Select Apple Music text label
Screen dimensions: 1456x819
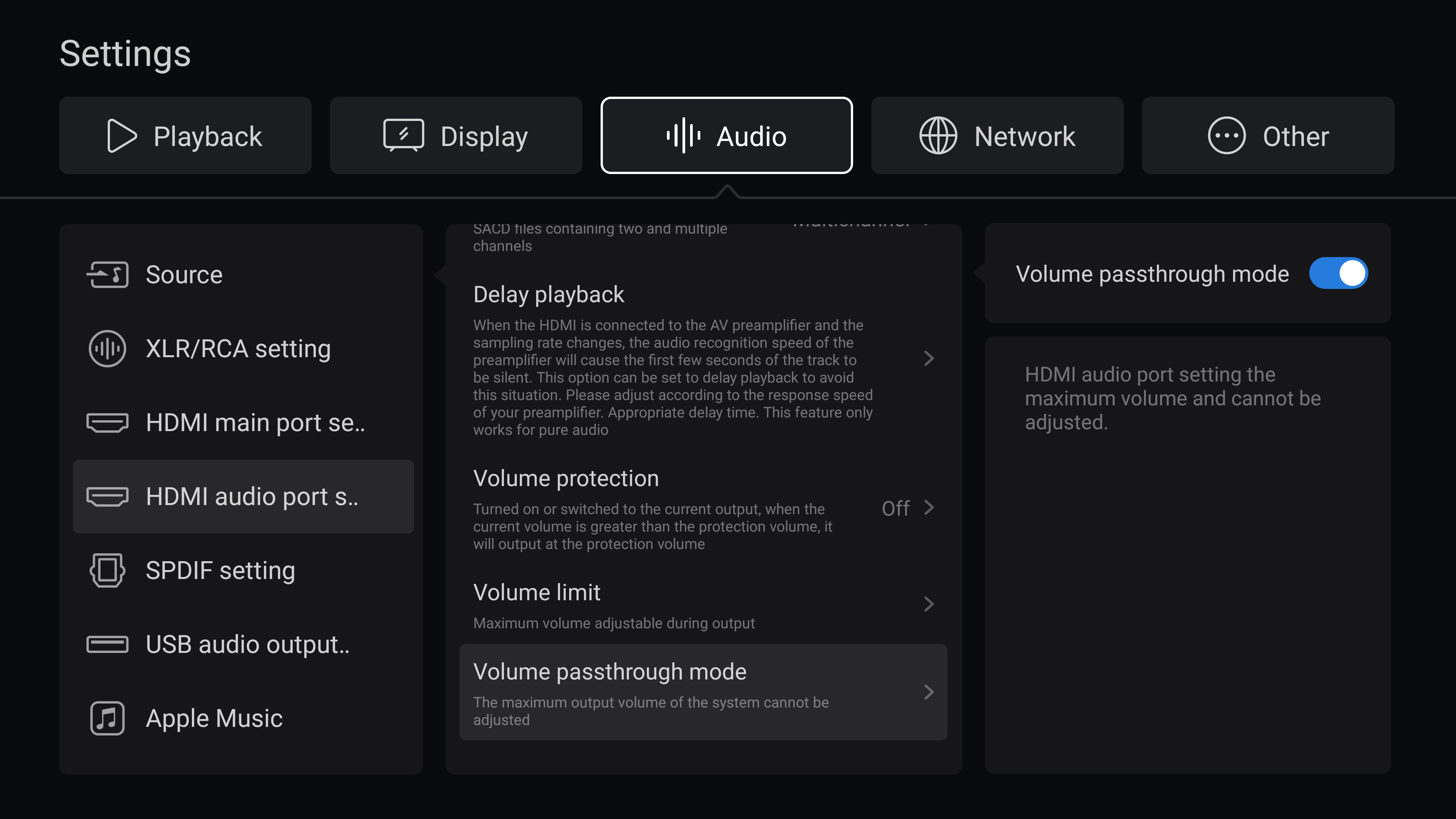coord(214,719)
